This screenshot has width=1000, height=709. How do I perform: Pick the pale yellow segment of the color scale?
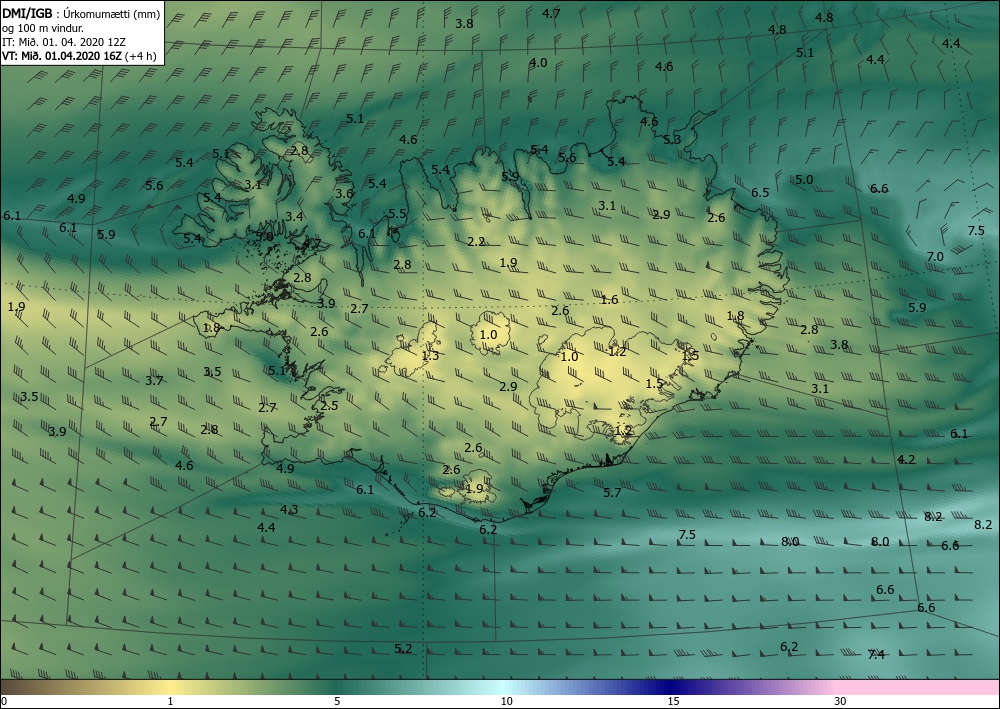click(169, 687)
